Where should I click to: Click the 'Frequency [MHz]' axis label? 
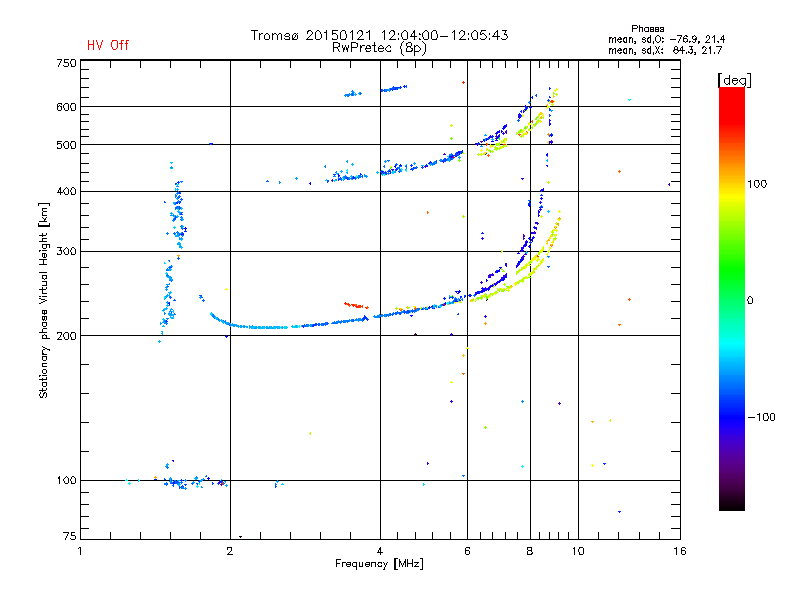379,564
